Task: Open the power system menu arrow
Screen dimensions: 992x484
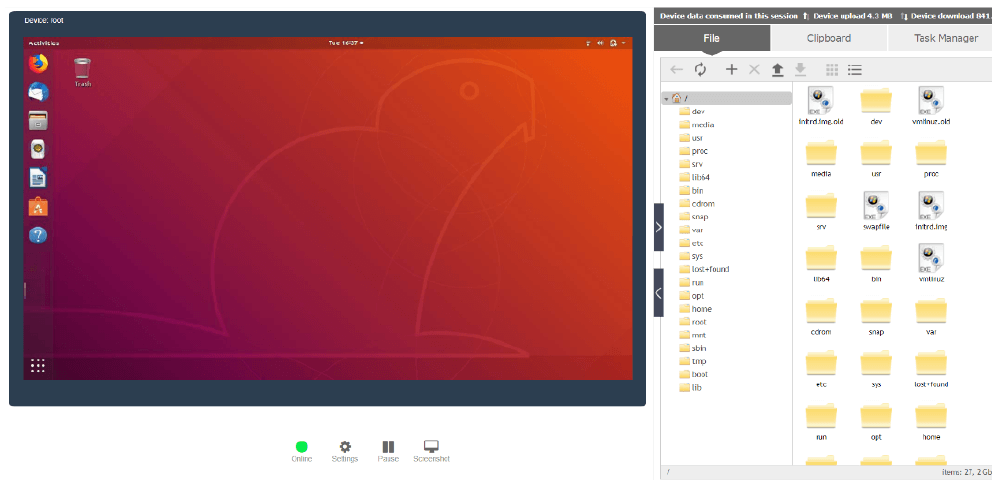Action: [x=623, y=43]
